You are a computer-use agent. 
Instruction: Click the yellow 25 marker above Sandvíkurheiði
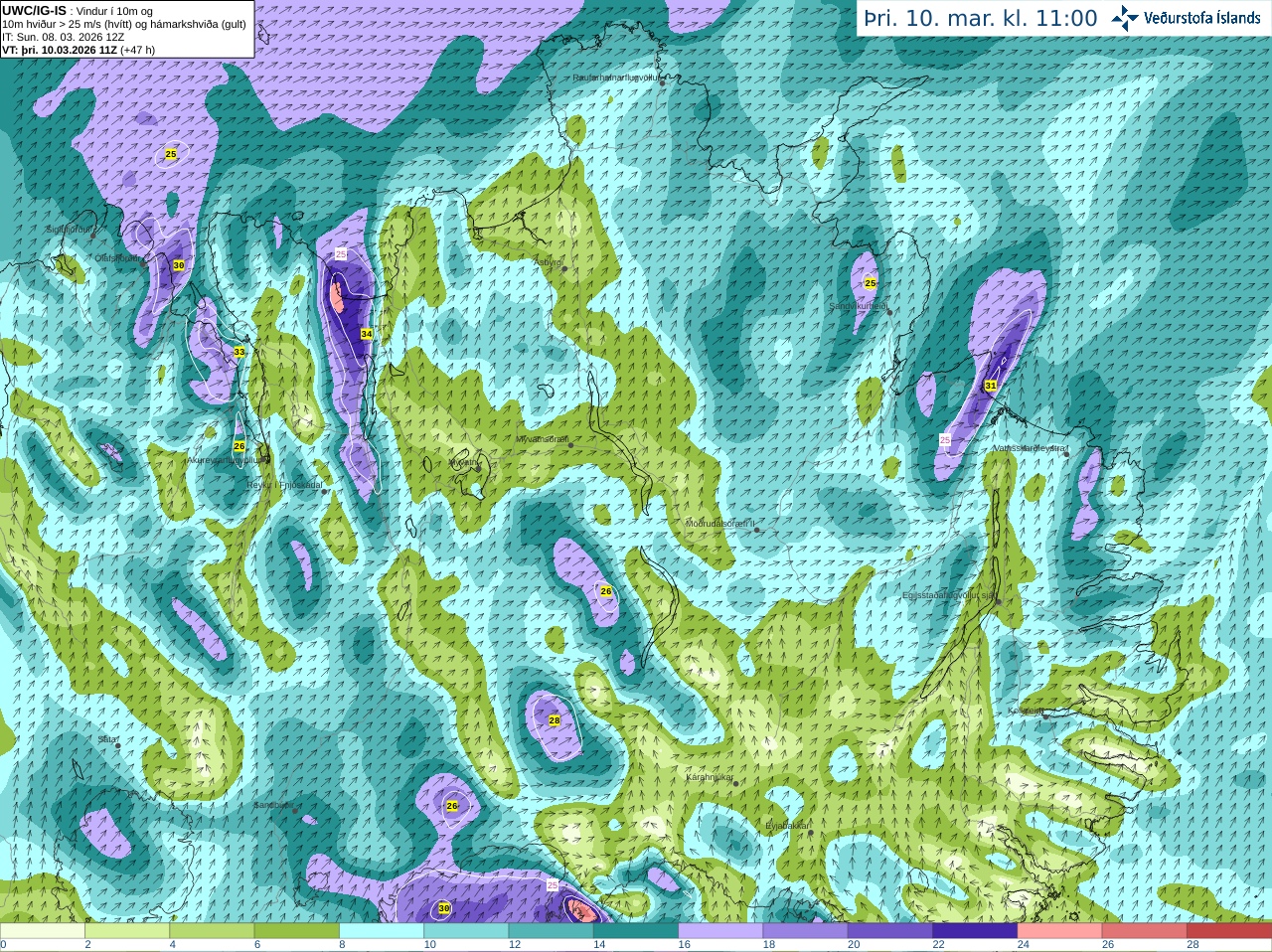pyautogui.click(x=871, y=283)
